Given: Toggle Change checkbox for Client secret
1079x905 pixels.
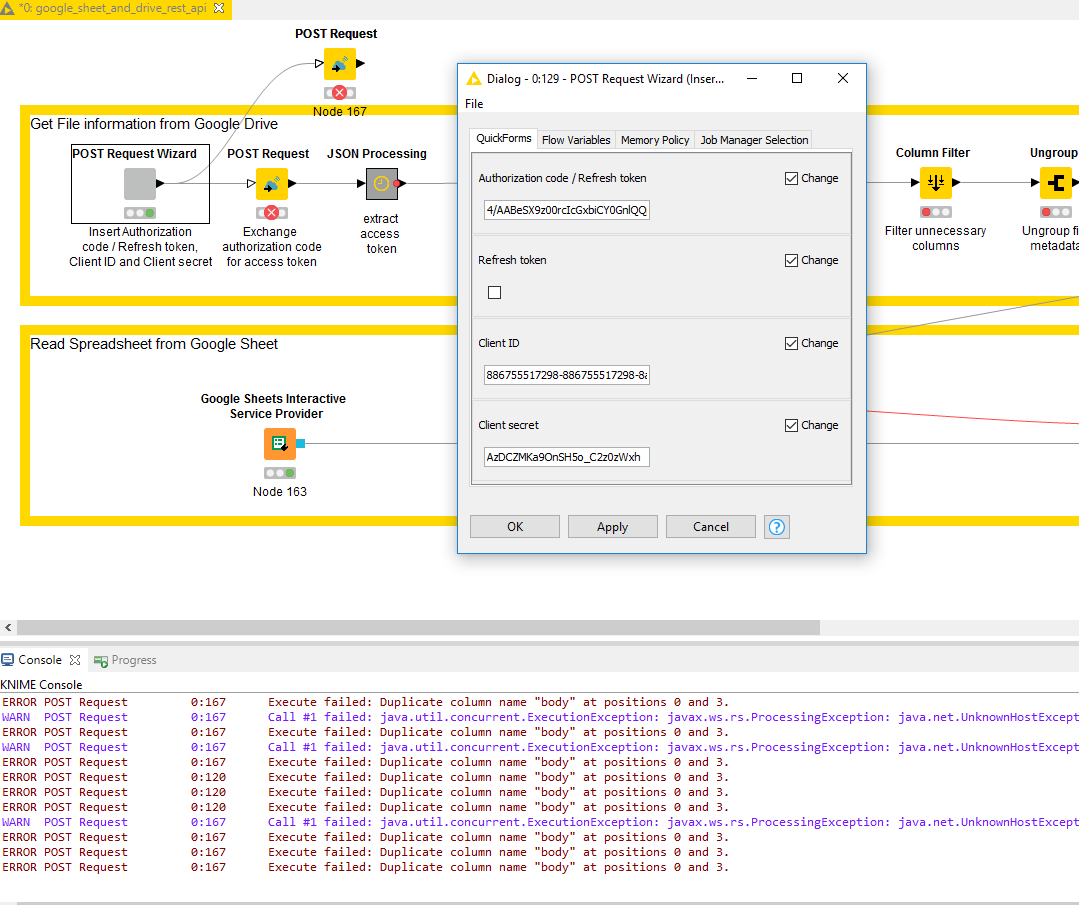Looking at the screenshot, I should click(x=792, y=425).
